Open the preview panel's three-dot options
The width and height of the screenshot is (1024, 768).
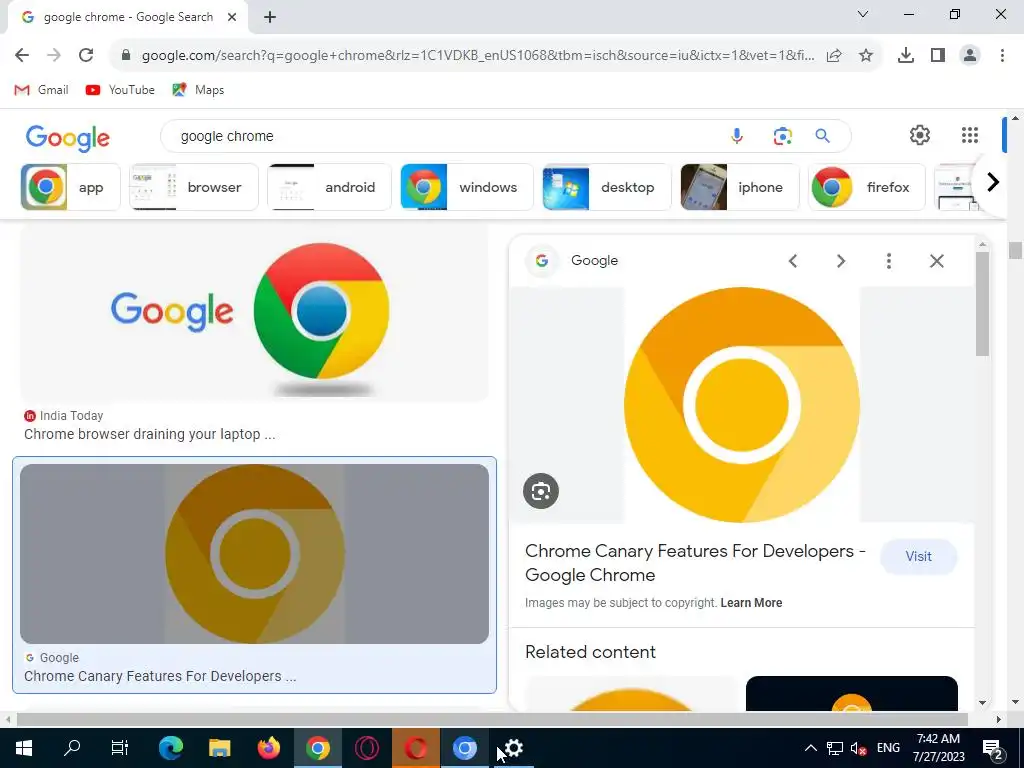point(889,261)
